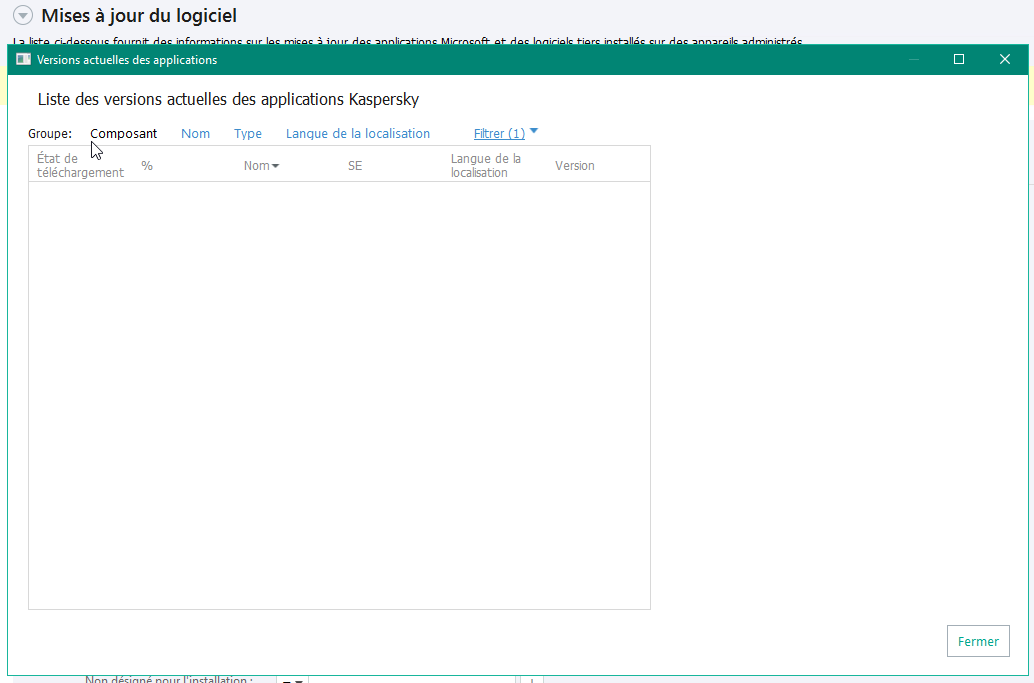
Task: Collapse the Mises à jour du logiciel section
Action: (x=22, y=15)
